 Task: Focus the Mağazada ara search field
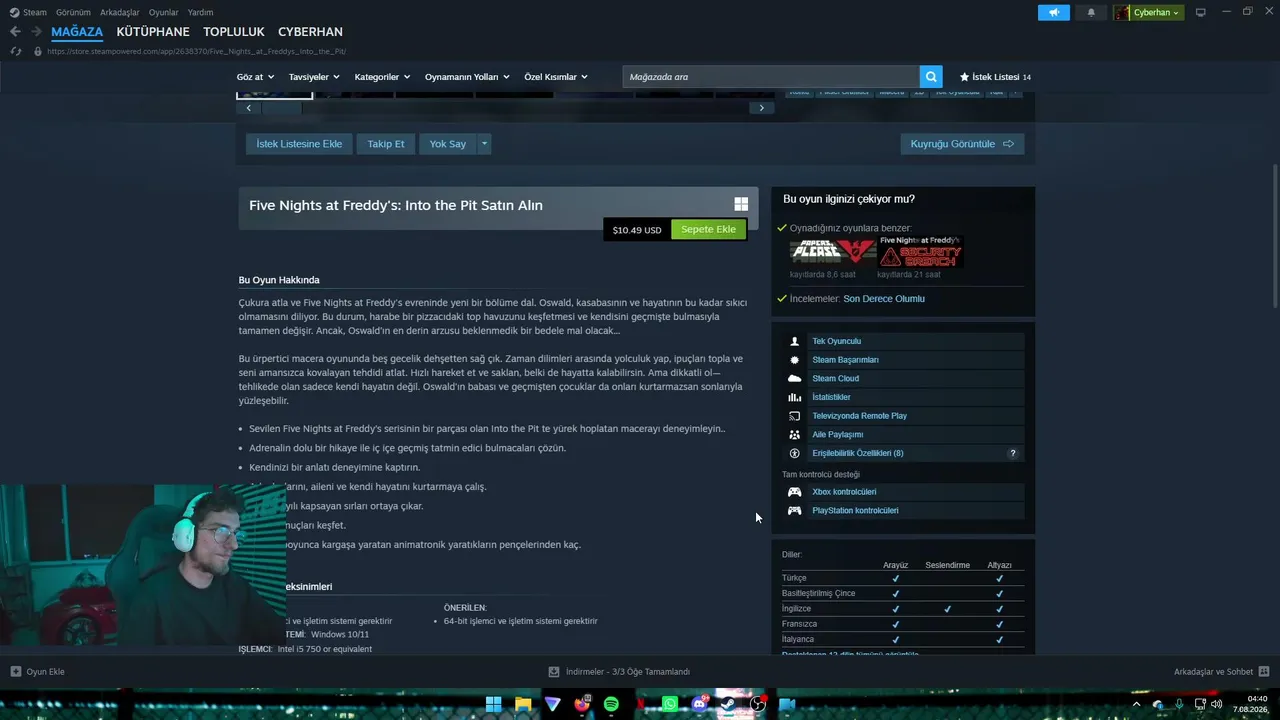pos(771,77)
